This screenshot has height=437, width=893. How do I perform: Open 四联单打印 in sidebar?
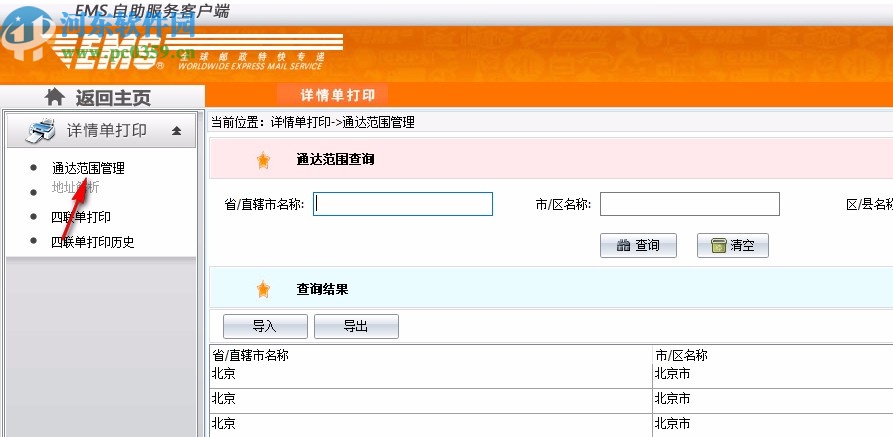click(81, 217)
